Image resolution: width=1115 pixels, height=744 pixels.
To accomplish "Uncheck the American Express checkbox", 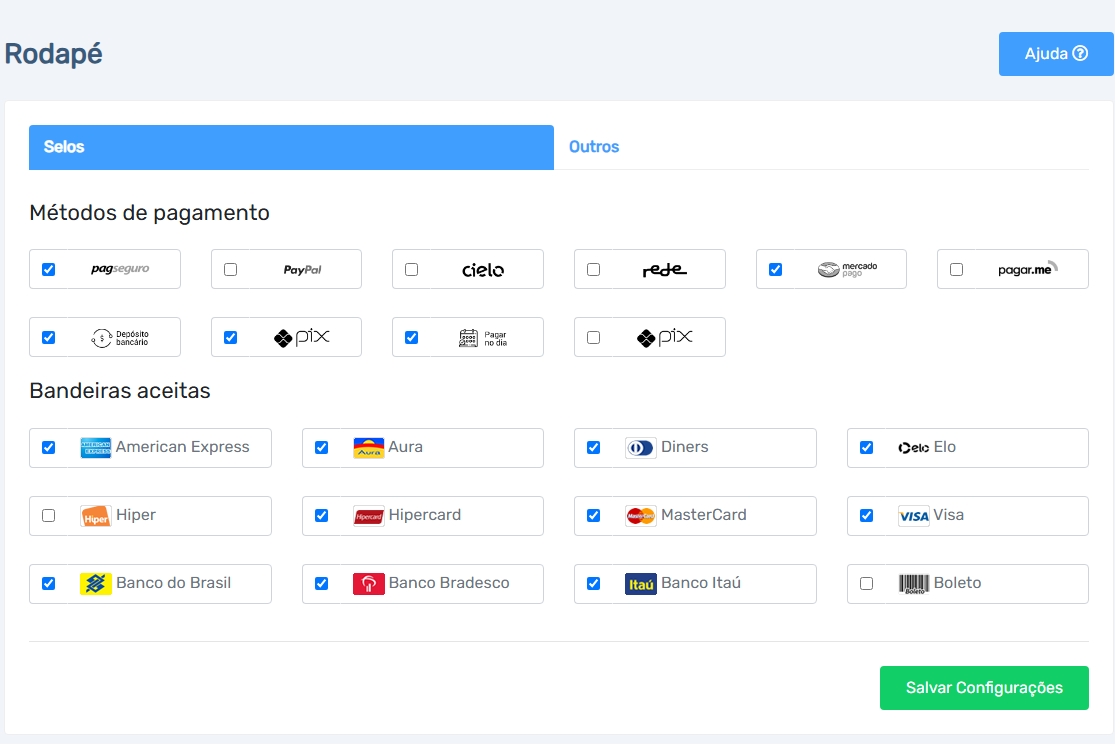I will (x=48, y=447).
